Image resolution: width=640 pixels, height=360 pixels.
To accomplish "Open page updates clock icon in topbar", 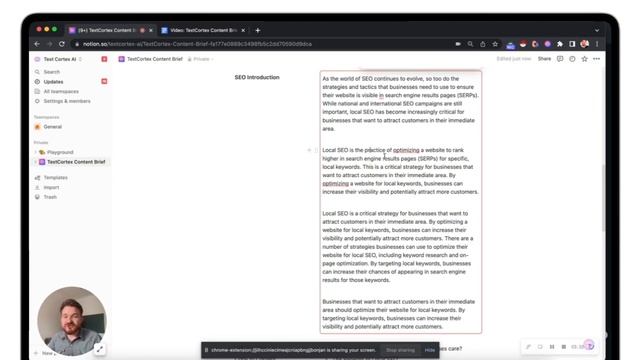I will tap(572, 59).
